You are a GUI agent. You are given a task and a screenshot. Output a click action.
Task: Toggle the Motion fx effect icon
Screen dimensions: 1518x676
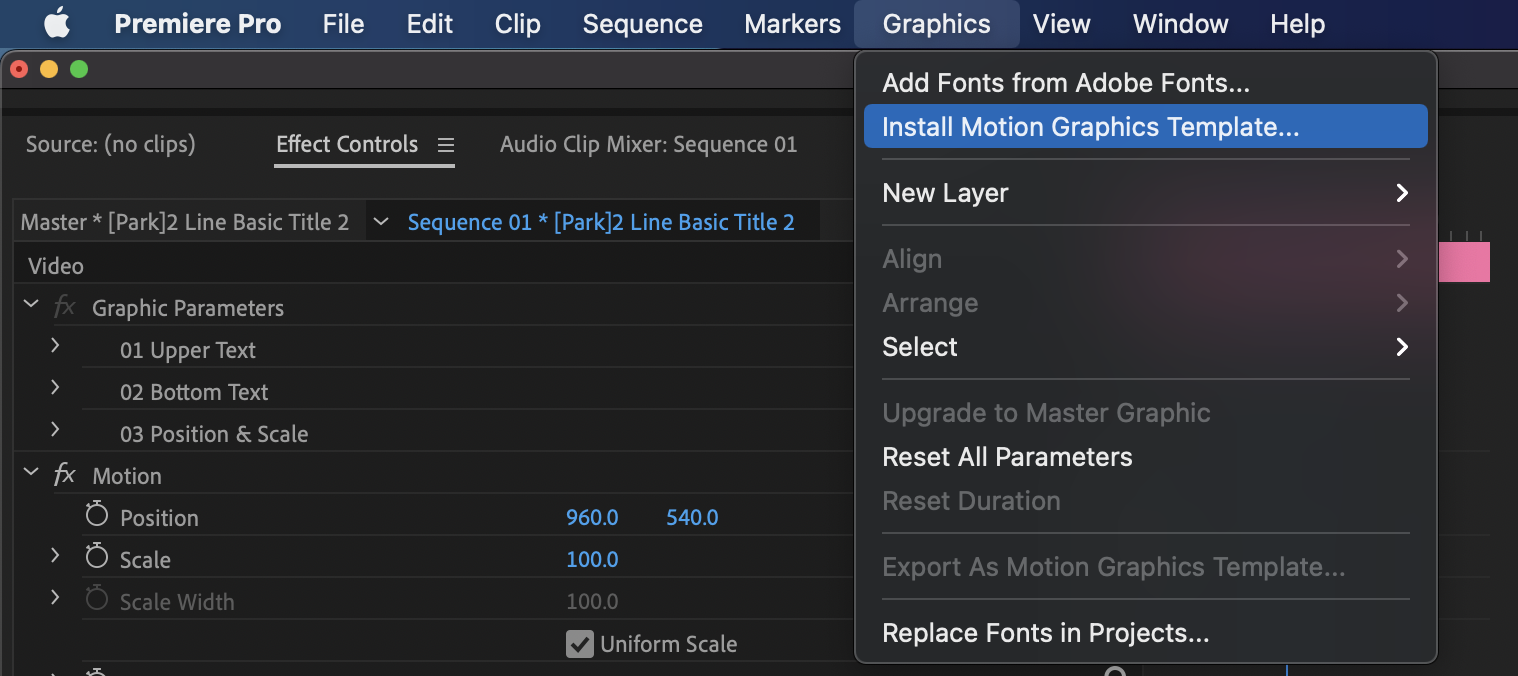pos(64,475)
